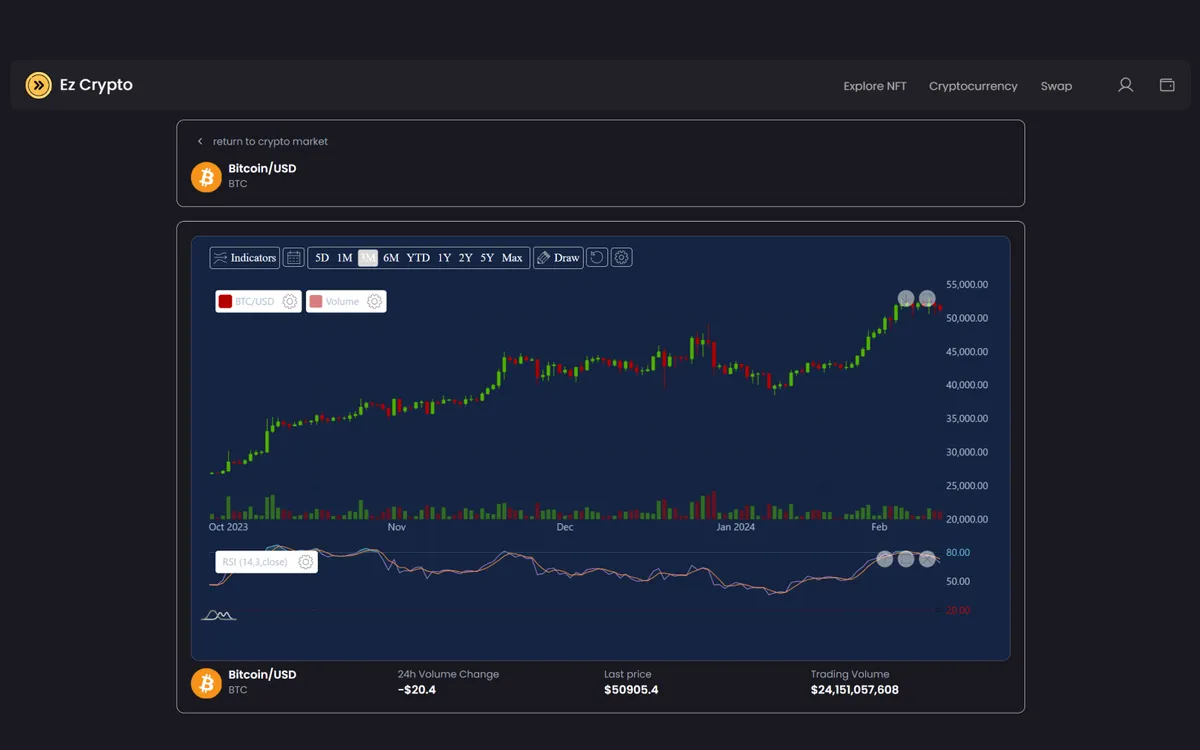Image resolution: width=1200 pixels, height=750 pixels.
Task: Click the Bitcoin/USD title at top
Action: point(262,168)
